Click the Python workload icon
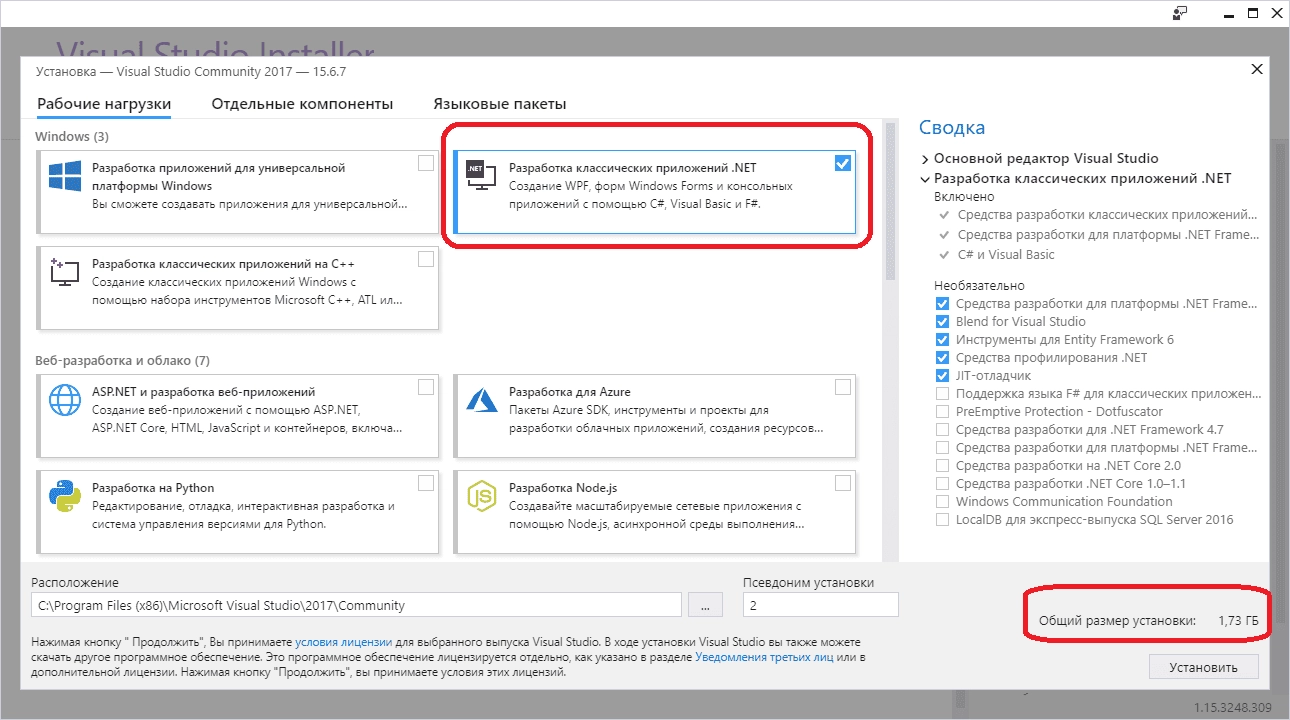Screen dimensions: 1290x720 point(65,497)
